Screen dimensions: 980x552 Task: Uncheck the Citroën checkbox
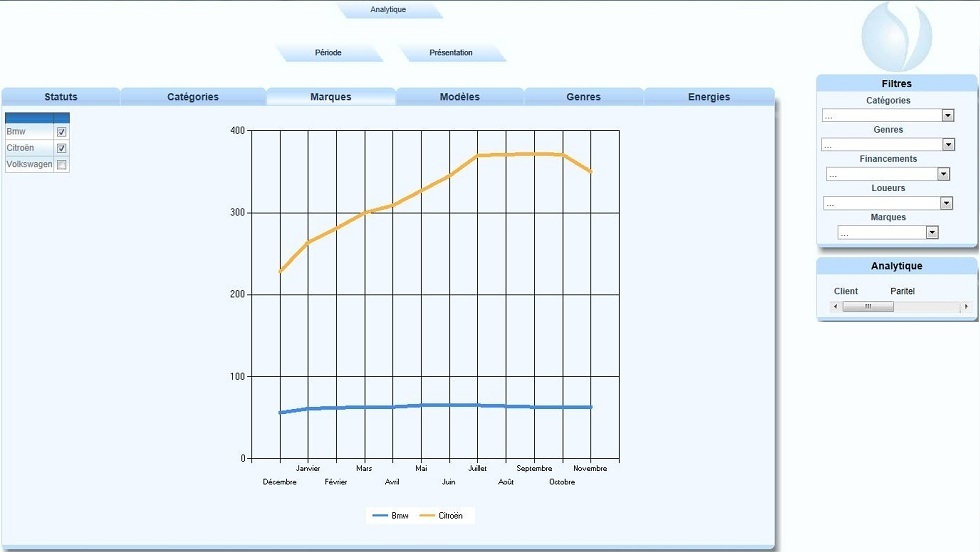tap(62, 149)
